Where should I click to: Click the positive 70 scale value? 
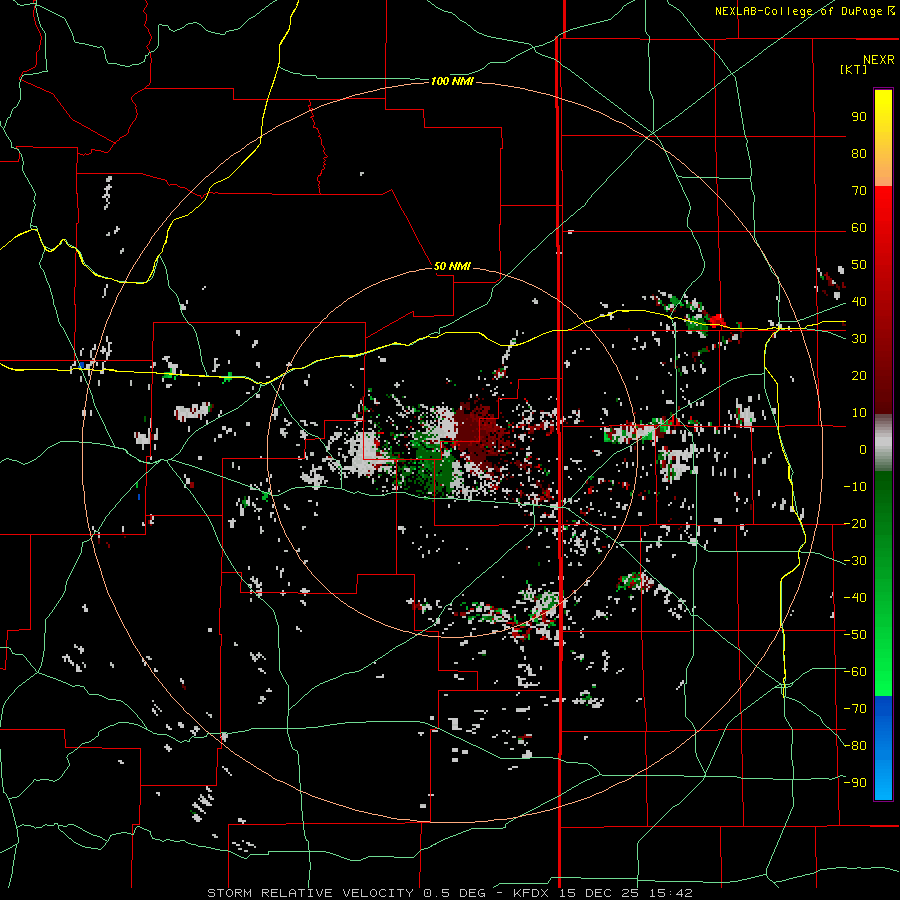(x=859, y=191)
